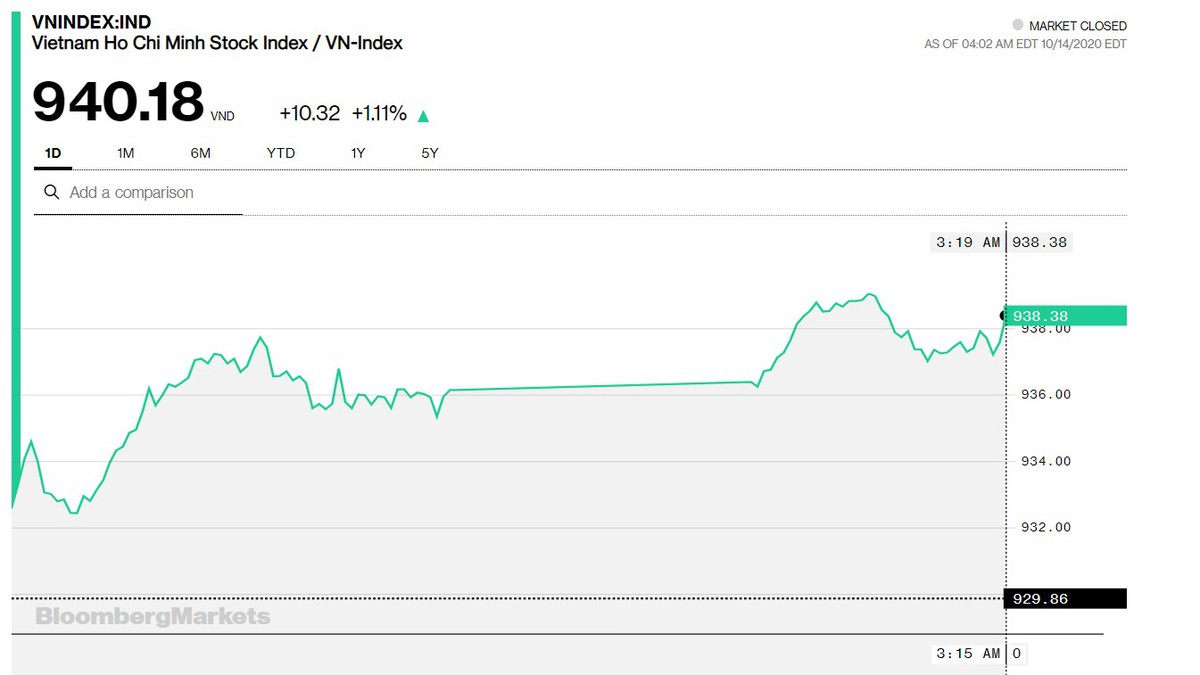Click the black data point on the price line
Image resolution: width=1200 pixels, height=675 pixels.
coord(1004,316)
